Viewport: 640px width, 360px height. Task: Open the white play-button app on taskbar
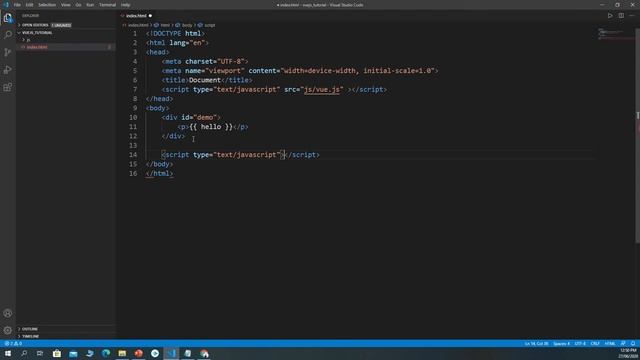[155, 353]
